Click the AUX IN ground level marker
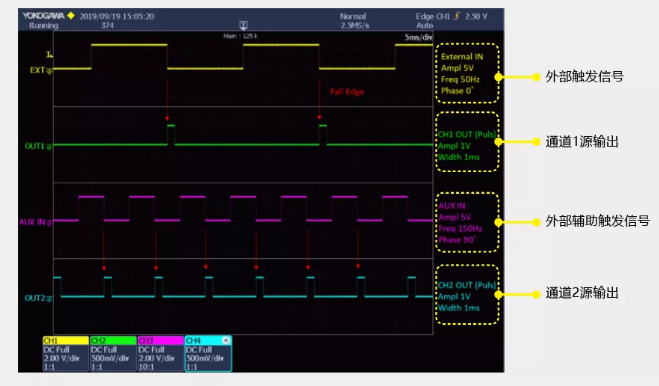 pos(50,222)
